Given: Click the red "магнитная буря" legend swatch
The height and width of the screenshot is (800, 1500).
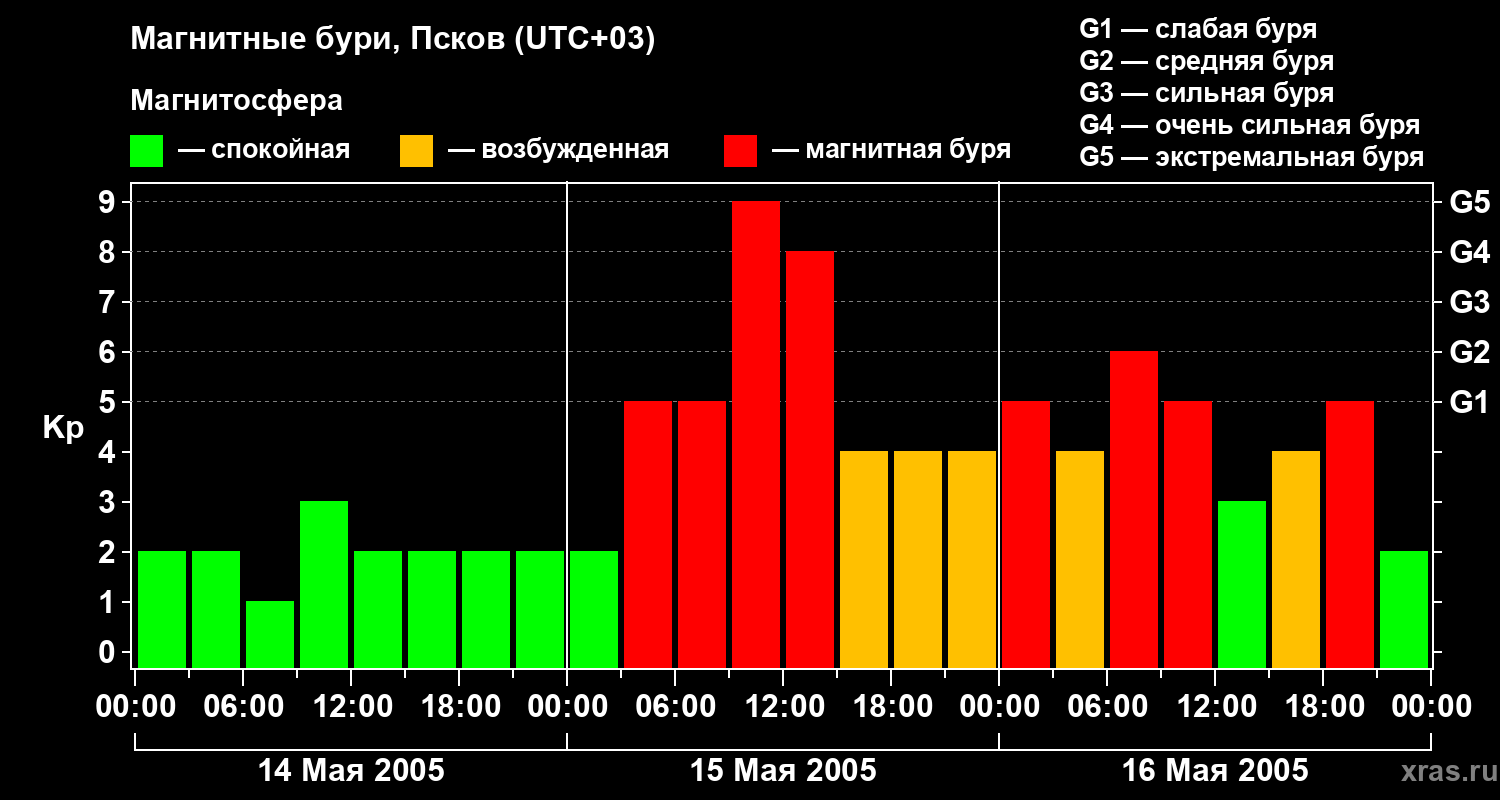Looking at the screenshot, I should pos(740,151).
